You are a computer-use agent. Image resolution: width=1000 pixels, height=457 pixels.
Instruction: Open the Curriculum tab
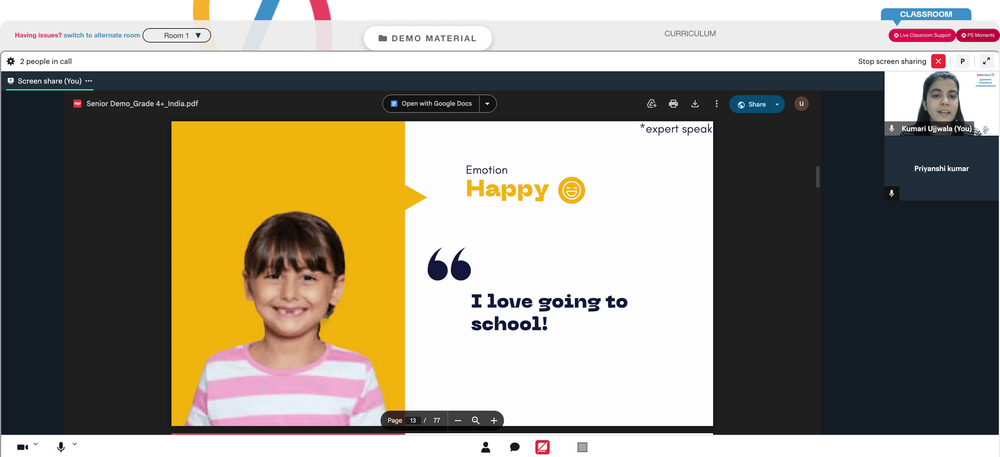point(690,34)
